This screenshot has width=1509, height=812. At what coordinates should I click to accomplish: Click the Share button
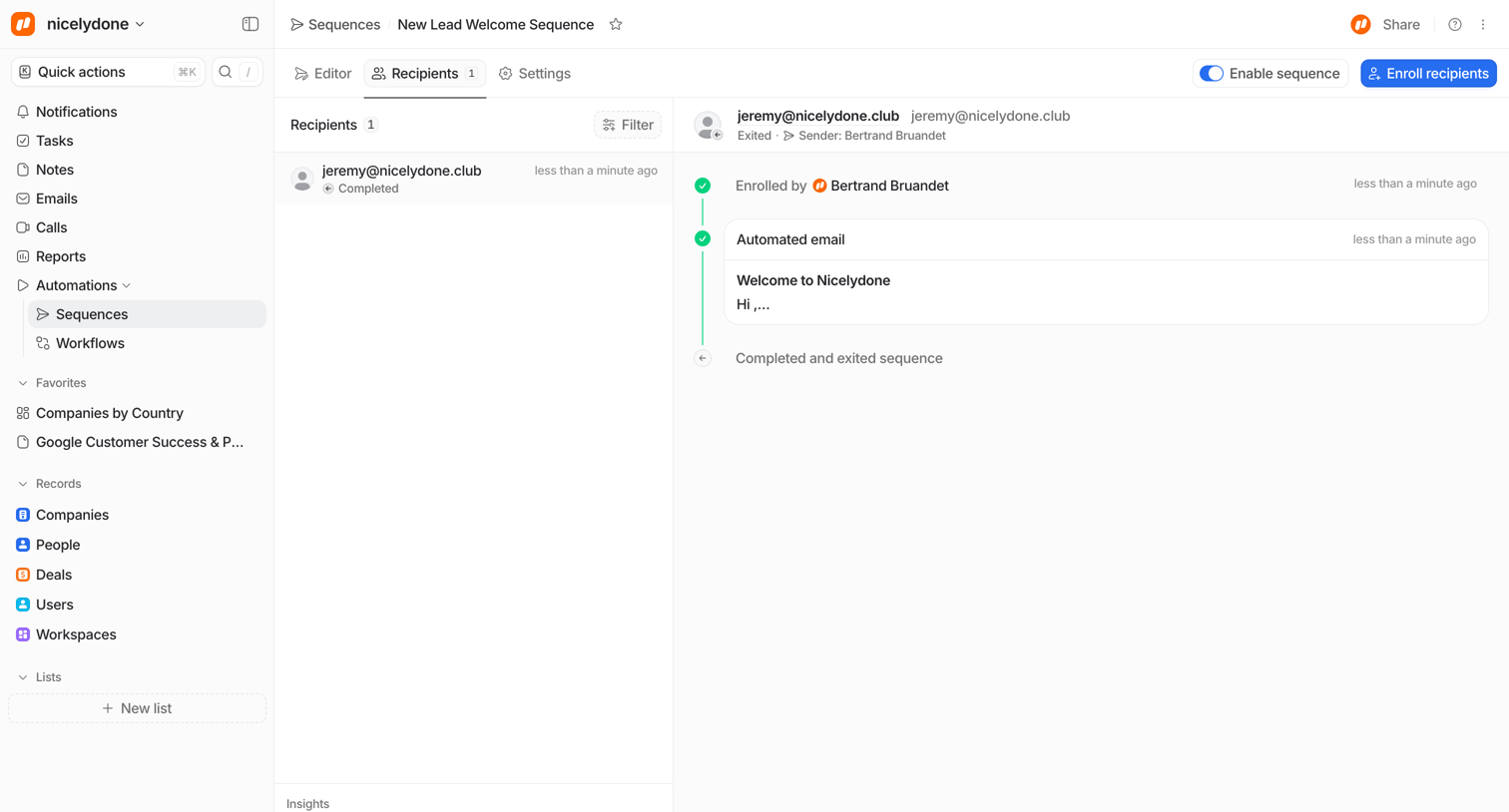click(1401, 24)
